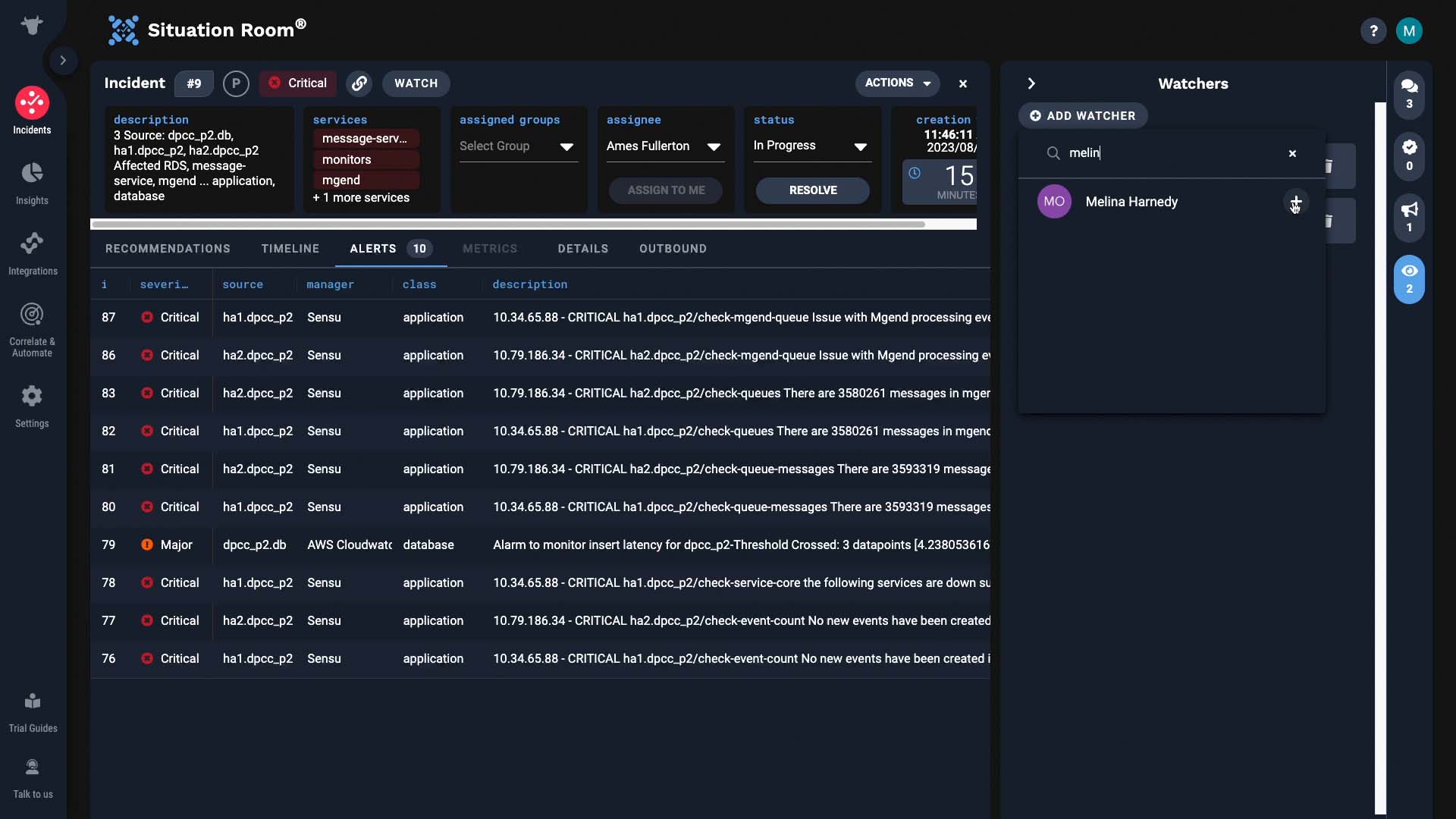Open the Select Group dropdown
Image resolution: width=1456 pixels, height=819 pixels.
click(x=518, y=146)
